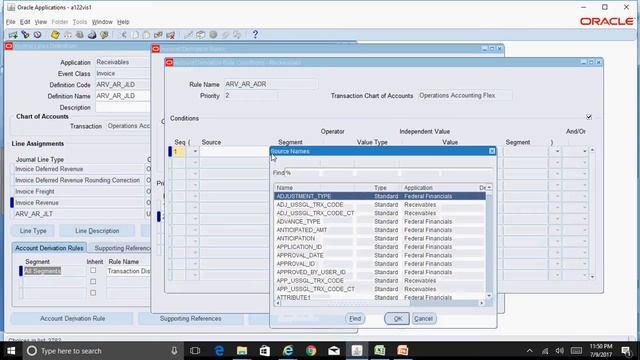Click the taskbar microphone icon
The image size is (640, 360).
point(174,351)
